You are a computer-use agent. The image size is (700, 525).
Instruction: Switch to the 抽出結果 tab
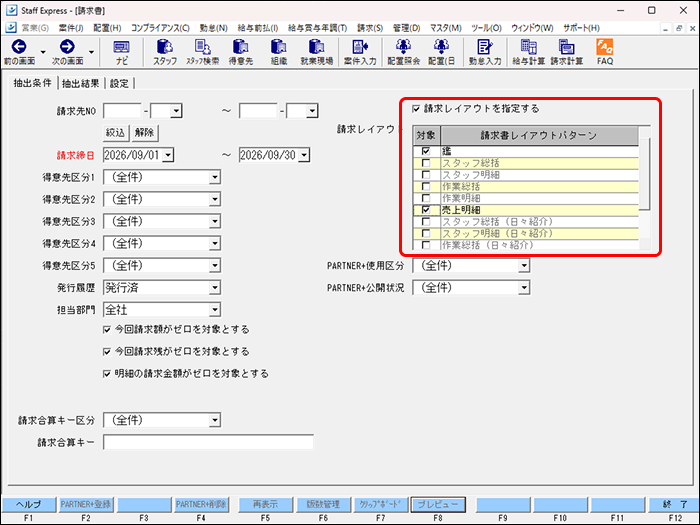tap(80, 83)
